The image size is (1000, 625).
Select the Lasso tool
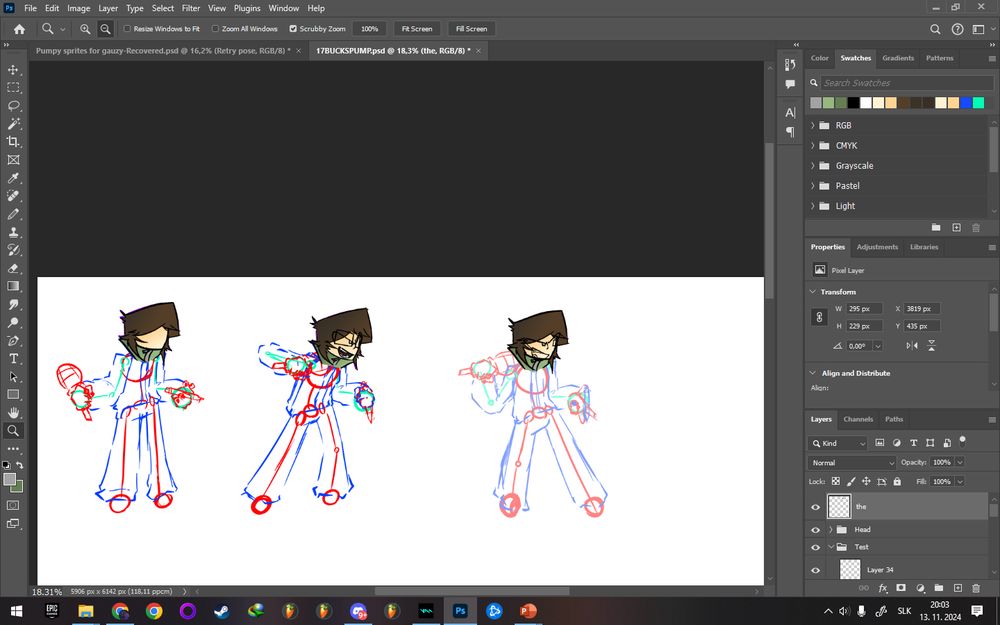pos(14,105)
